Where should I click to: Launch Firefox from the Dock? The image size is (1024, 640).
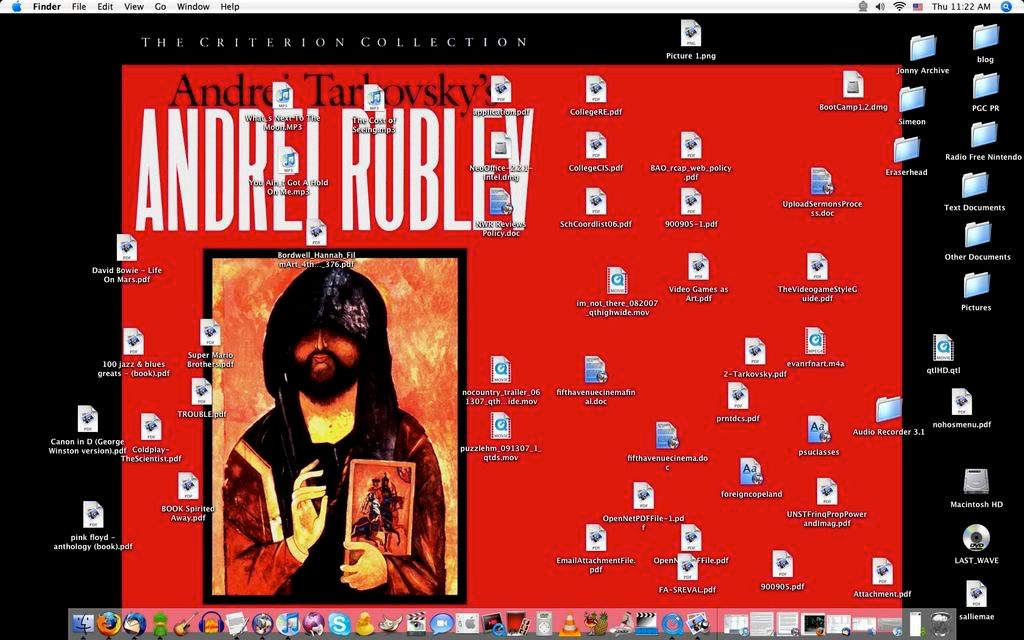108,624
